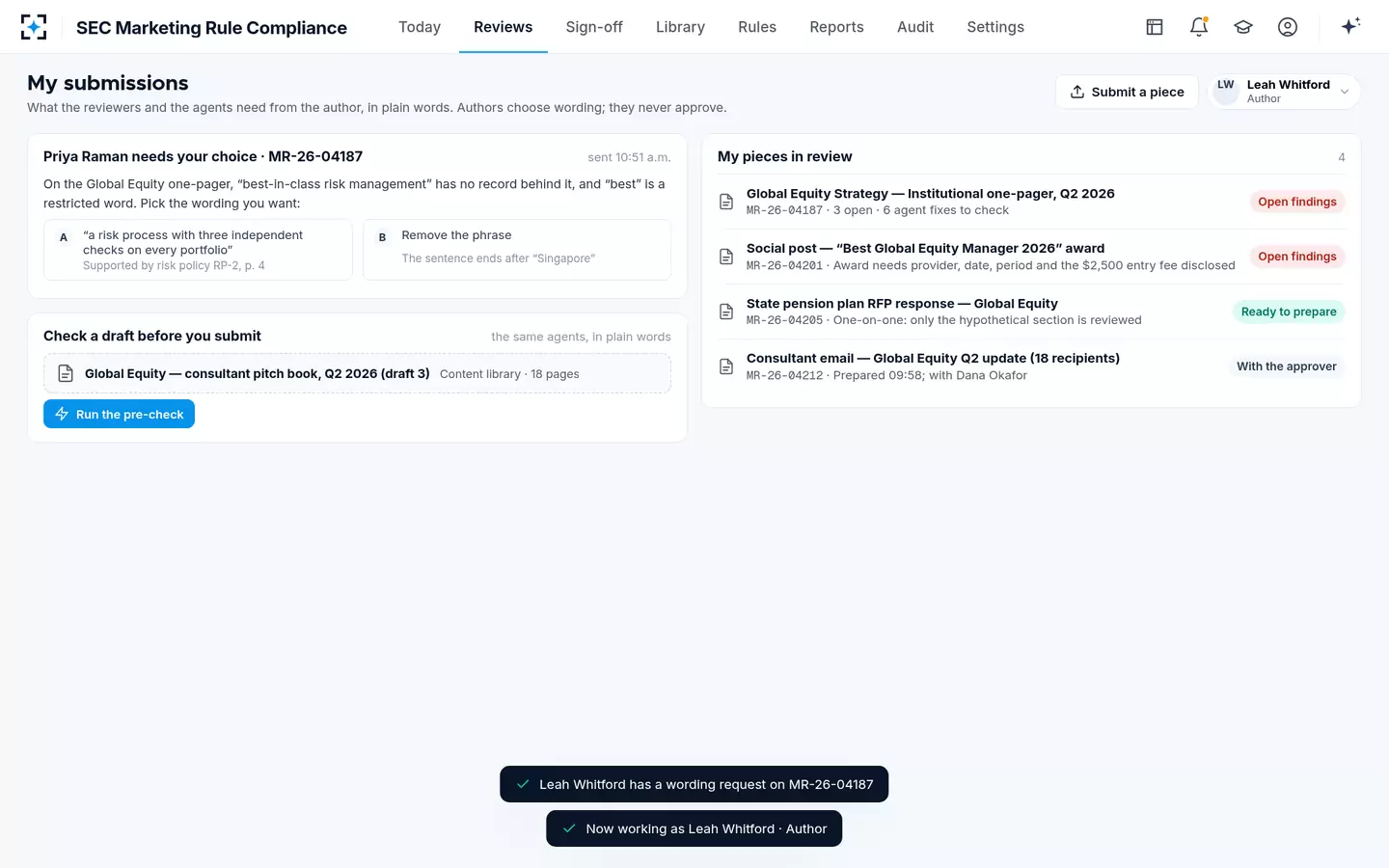Open the Best Global Equity Manager award post
The image size is (1389, 868).
[x=1031, y=257]
